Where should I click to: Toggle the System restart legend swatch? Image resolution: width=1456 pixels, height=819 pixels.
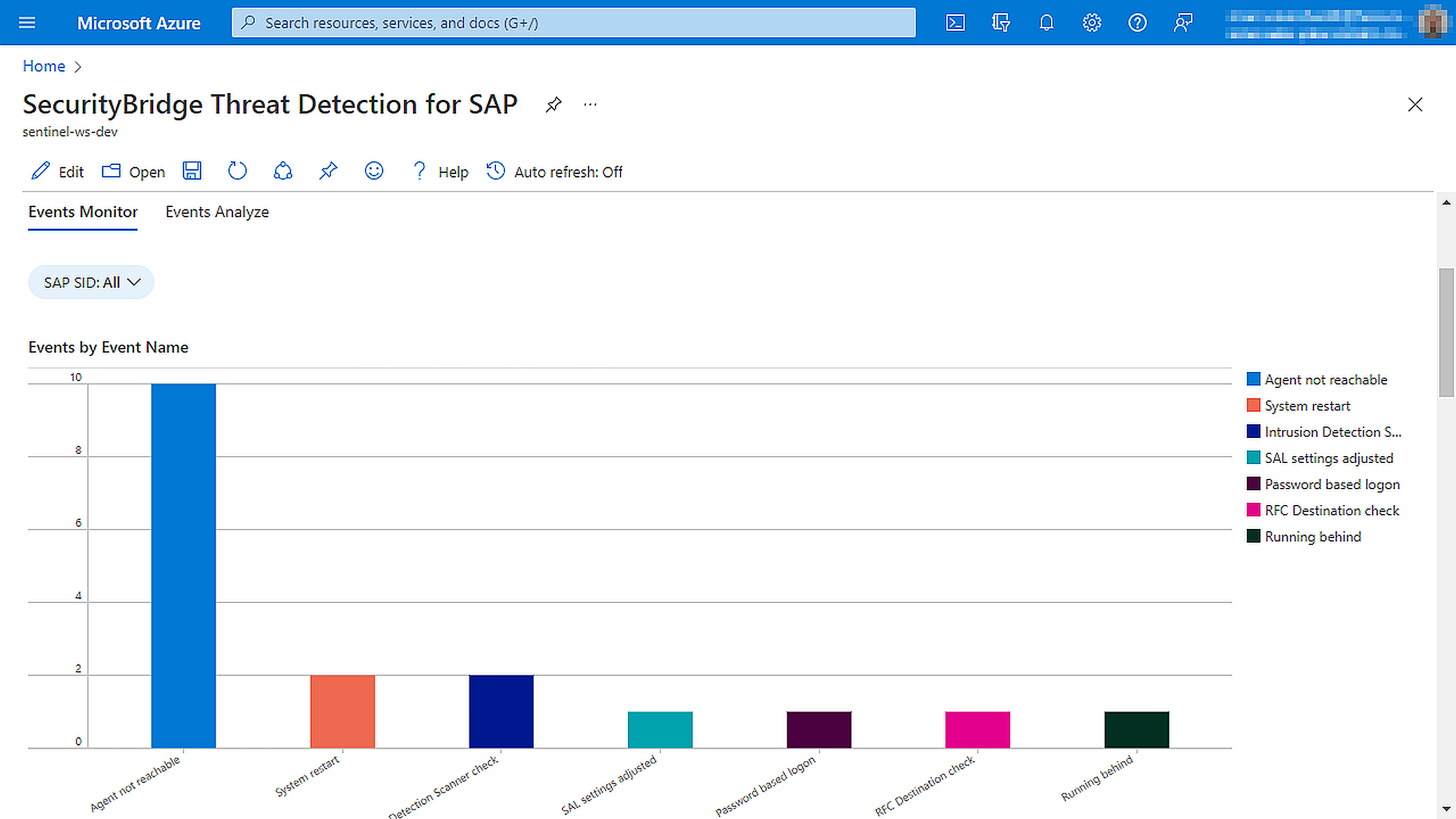tap(1253, 406)
